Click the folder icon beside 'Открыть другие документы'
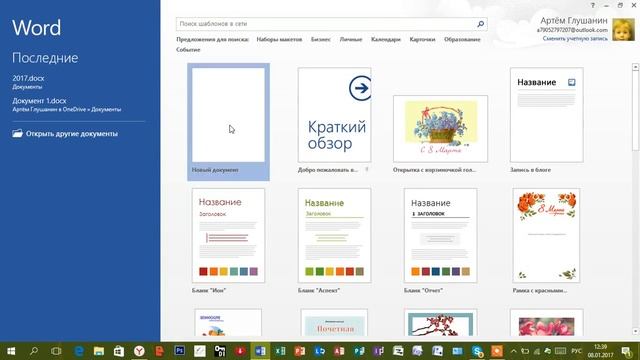 coord(17,133)
